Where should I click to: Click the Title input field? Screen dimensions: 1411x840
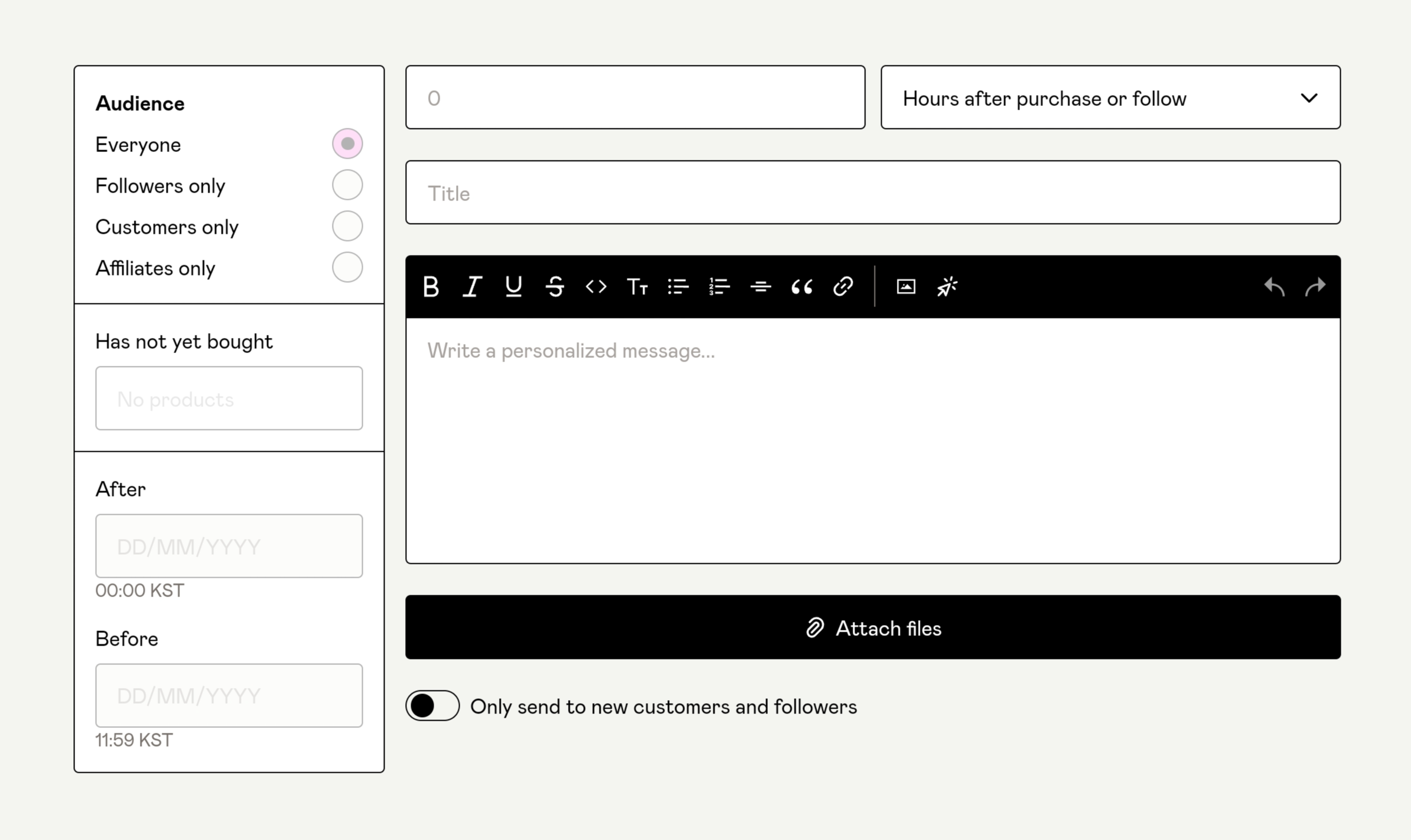873,193
